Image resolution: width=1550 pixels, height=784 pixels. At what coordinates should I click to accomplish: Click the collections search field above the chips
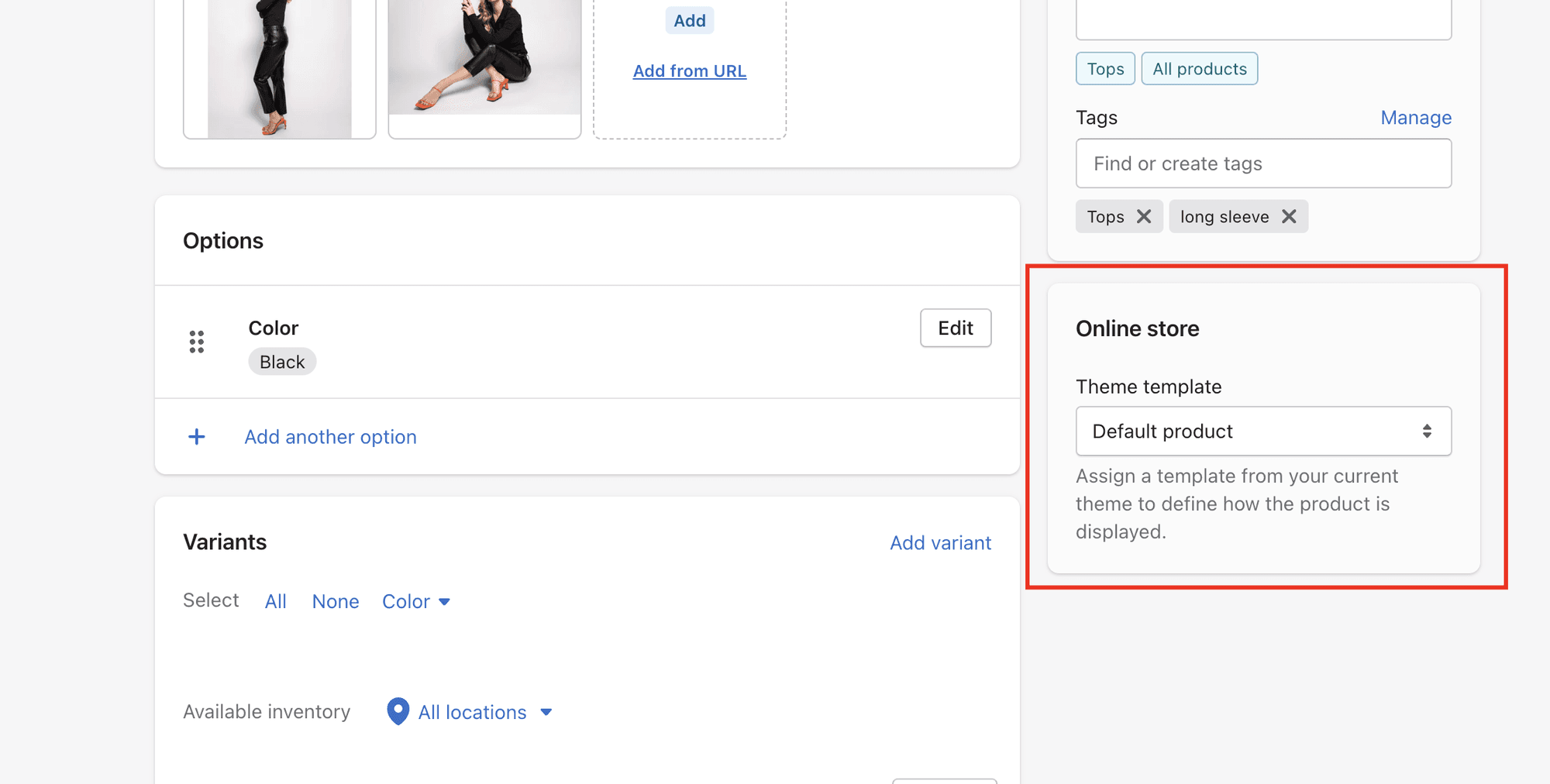tap(1263, 19)
